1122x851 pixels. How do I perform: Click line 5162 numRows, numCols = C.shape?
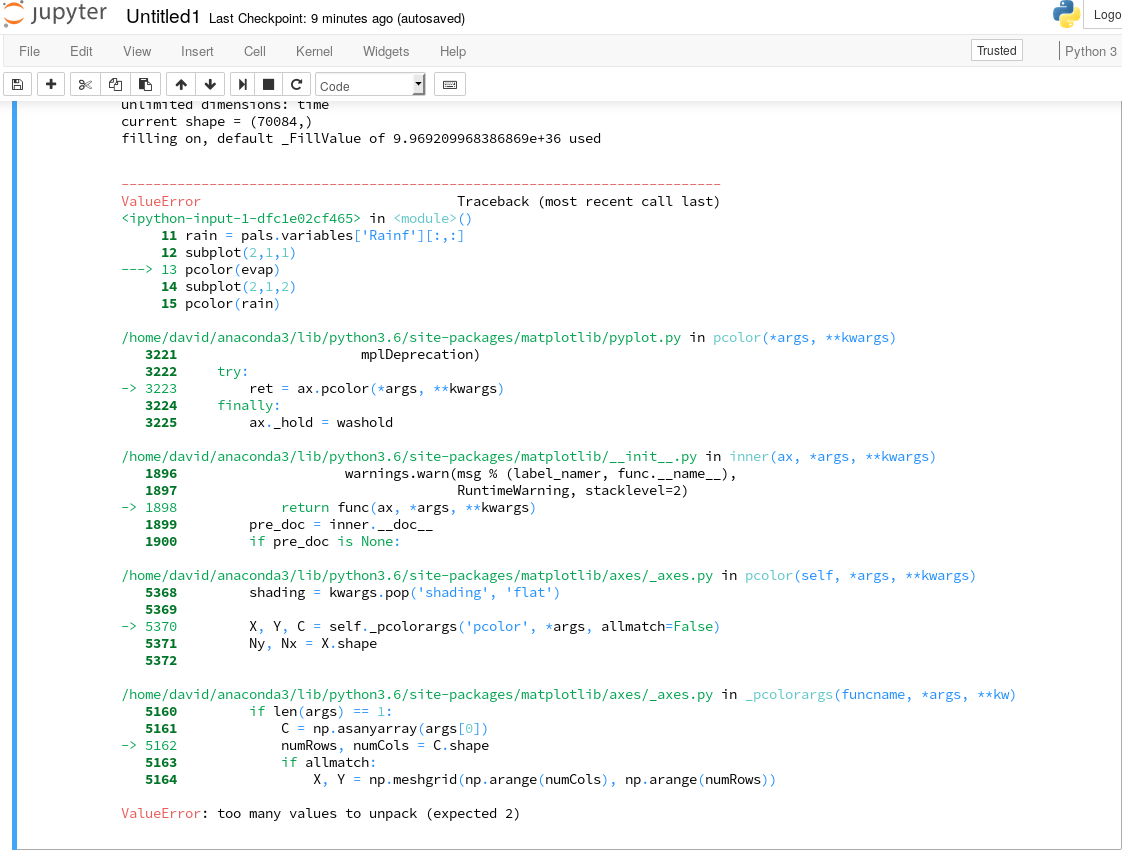tap(305, 745)
